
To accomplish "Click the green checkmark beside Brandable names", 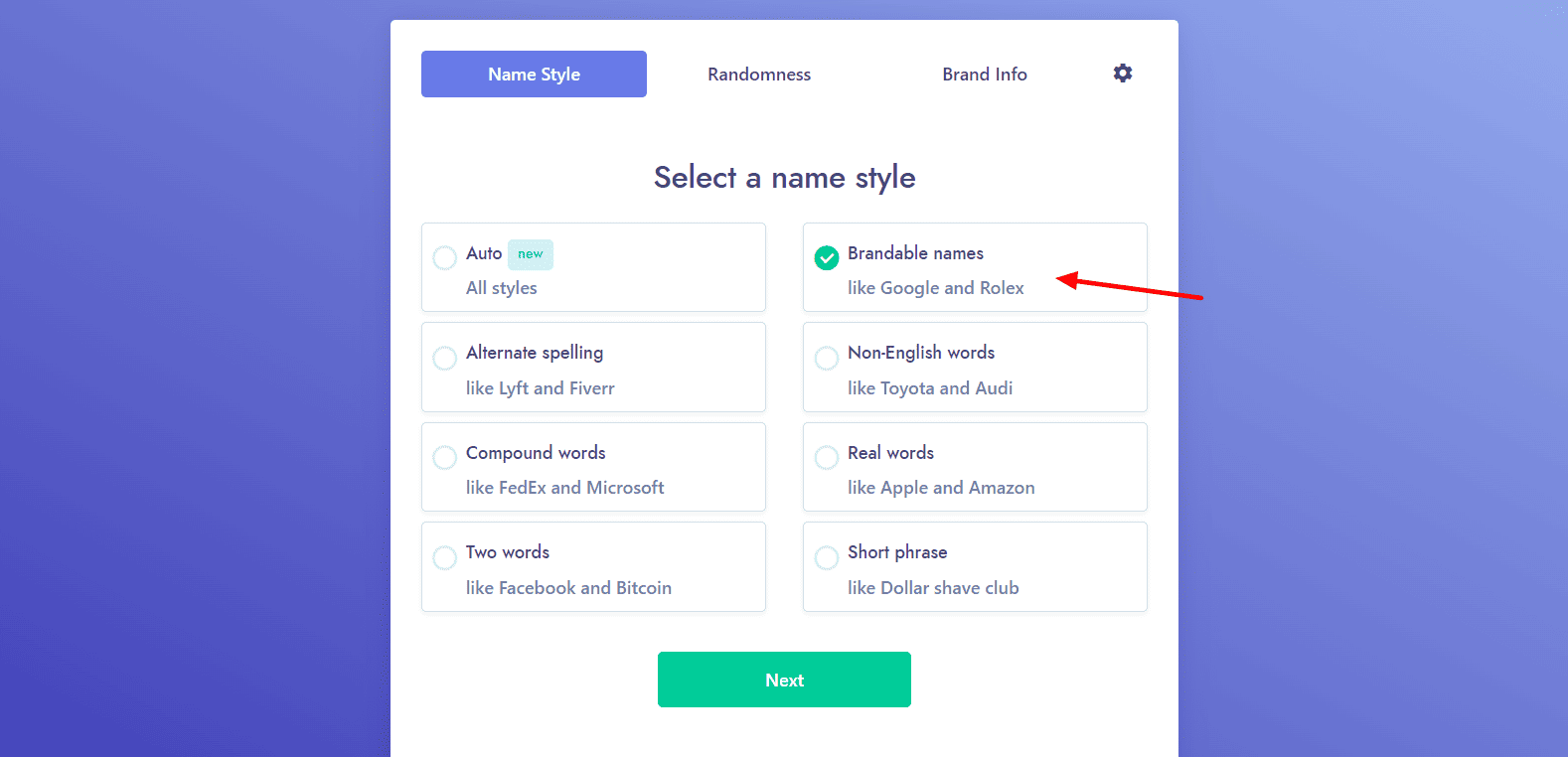I will (827, 258).
